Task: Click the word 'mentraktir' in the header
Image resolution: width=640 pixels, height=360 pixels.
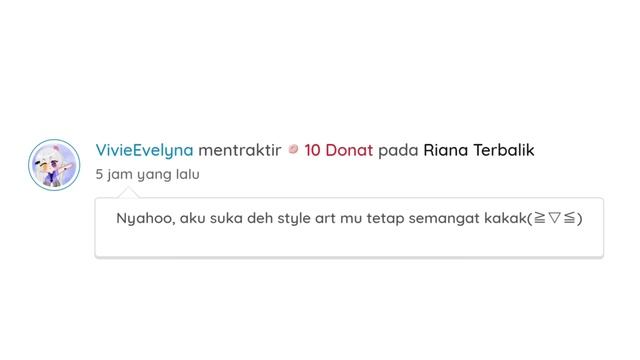Action: [x=240, y=150]
